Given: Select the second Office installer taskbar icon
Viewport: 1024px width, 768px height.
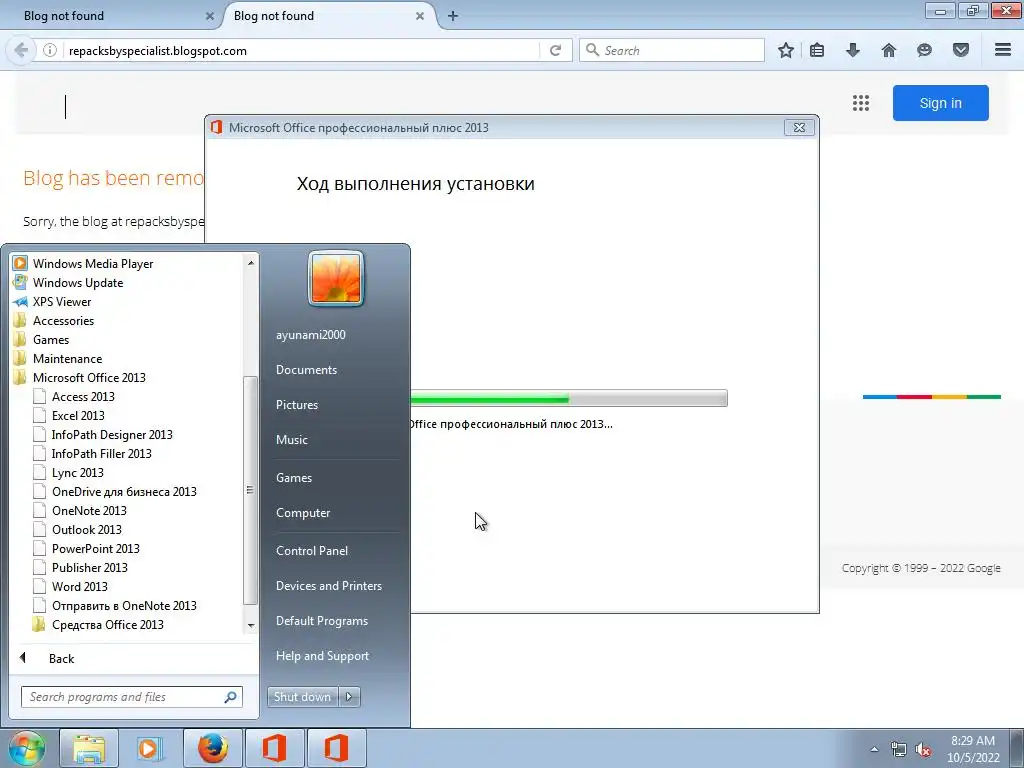Looking at the screenshot, I should [x=336, y=748].
